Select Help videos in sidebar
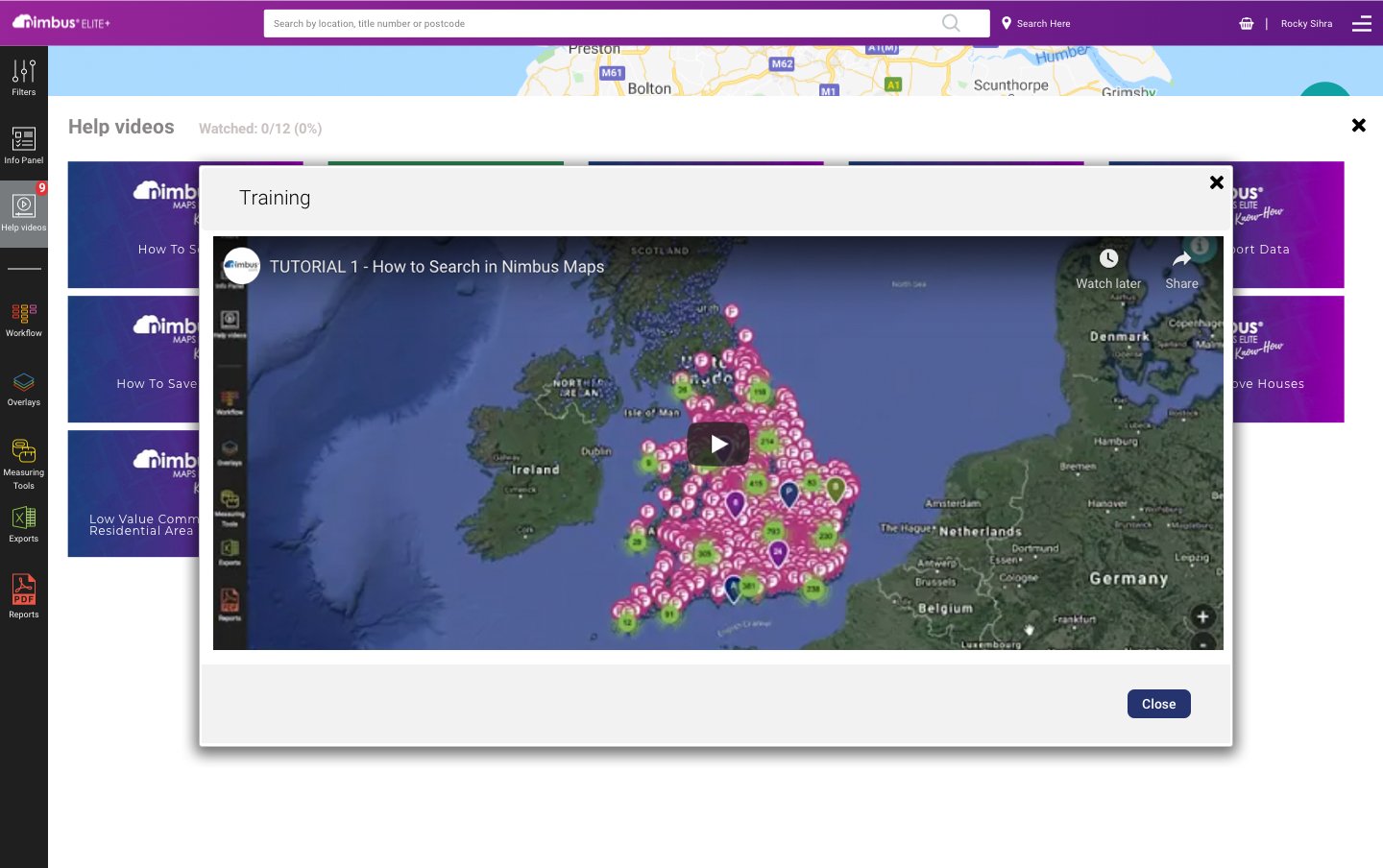 [24, 213]
